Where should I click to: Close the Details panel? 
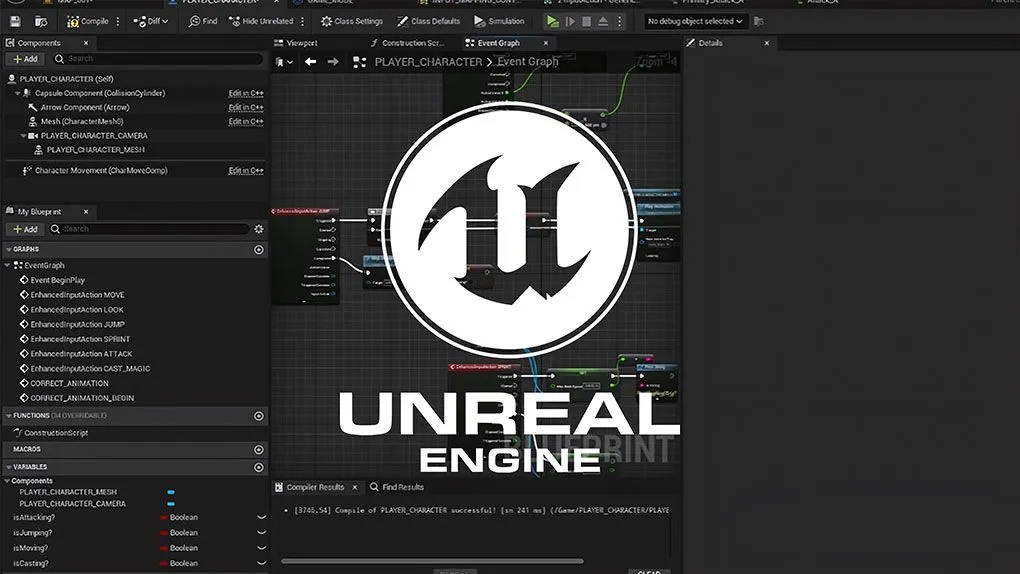766,43
